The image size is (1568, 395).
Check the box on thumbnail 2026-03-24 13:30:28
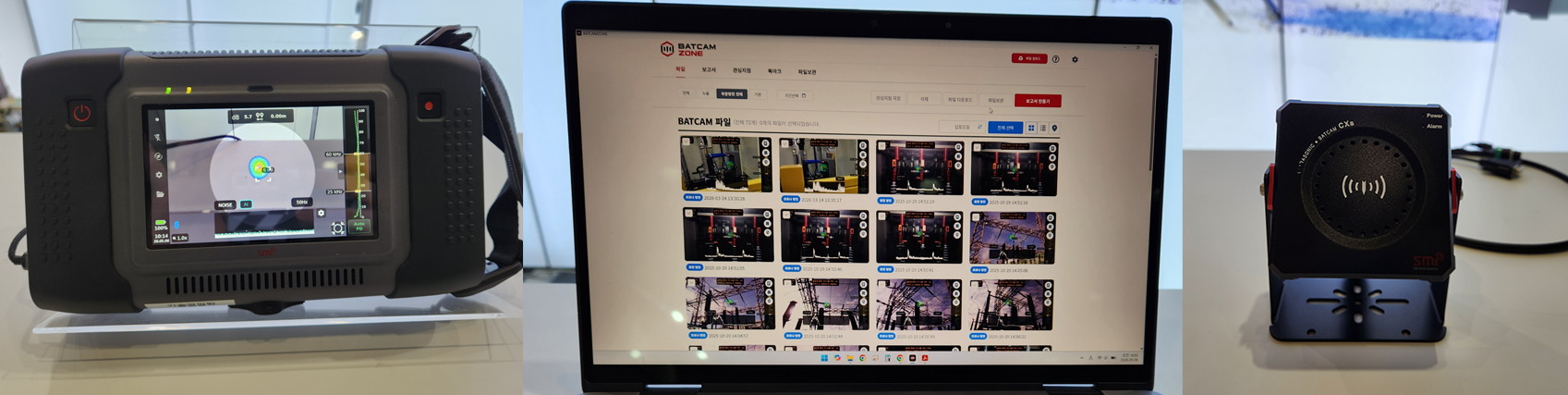686,142
